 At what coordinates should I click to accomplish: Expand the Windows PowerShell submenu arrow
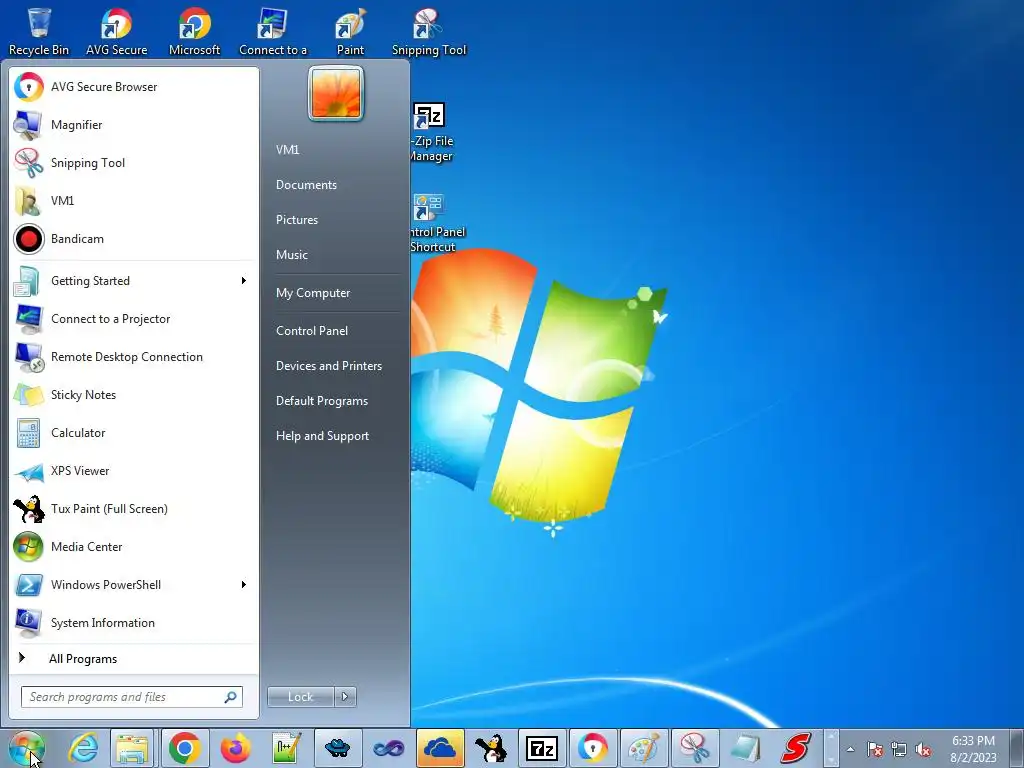pyautogui.click(x=244, y=584)
